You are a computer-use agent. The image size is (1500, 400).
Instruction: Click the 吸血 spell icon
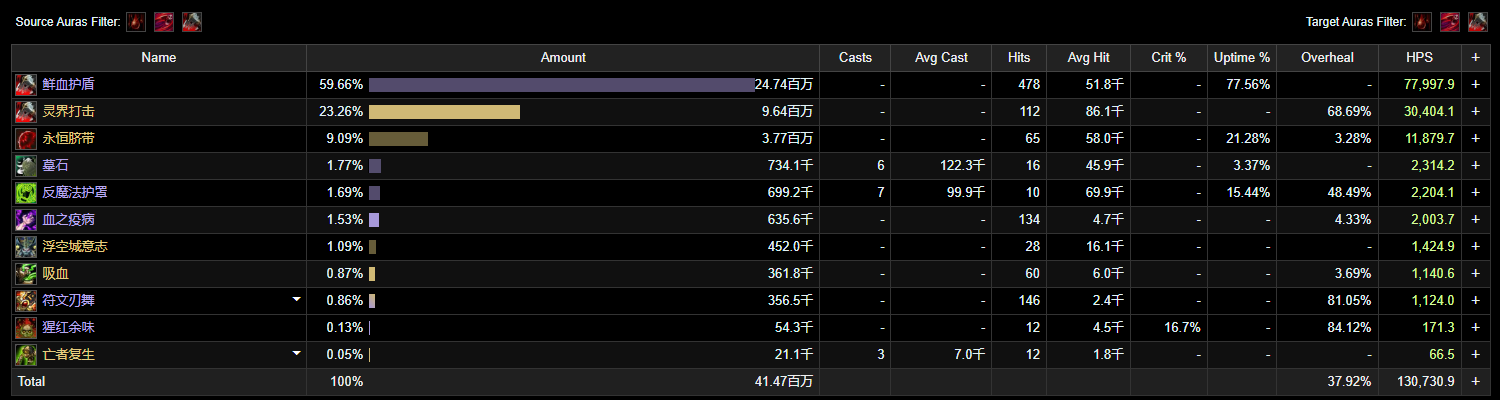coord(26,274)
